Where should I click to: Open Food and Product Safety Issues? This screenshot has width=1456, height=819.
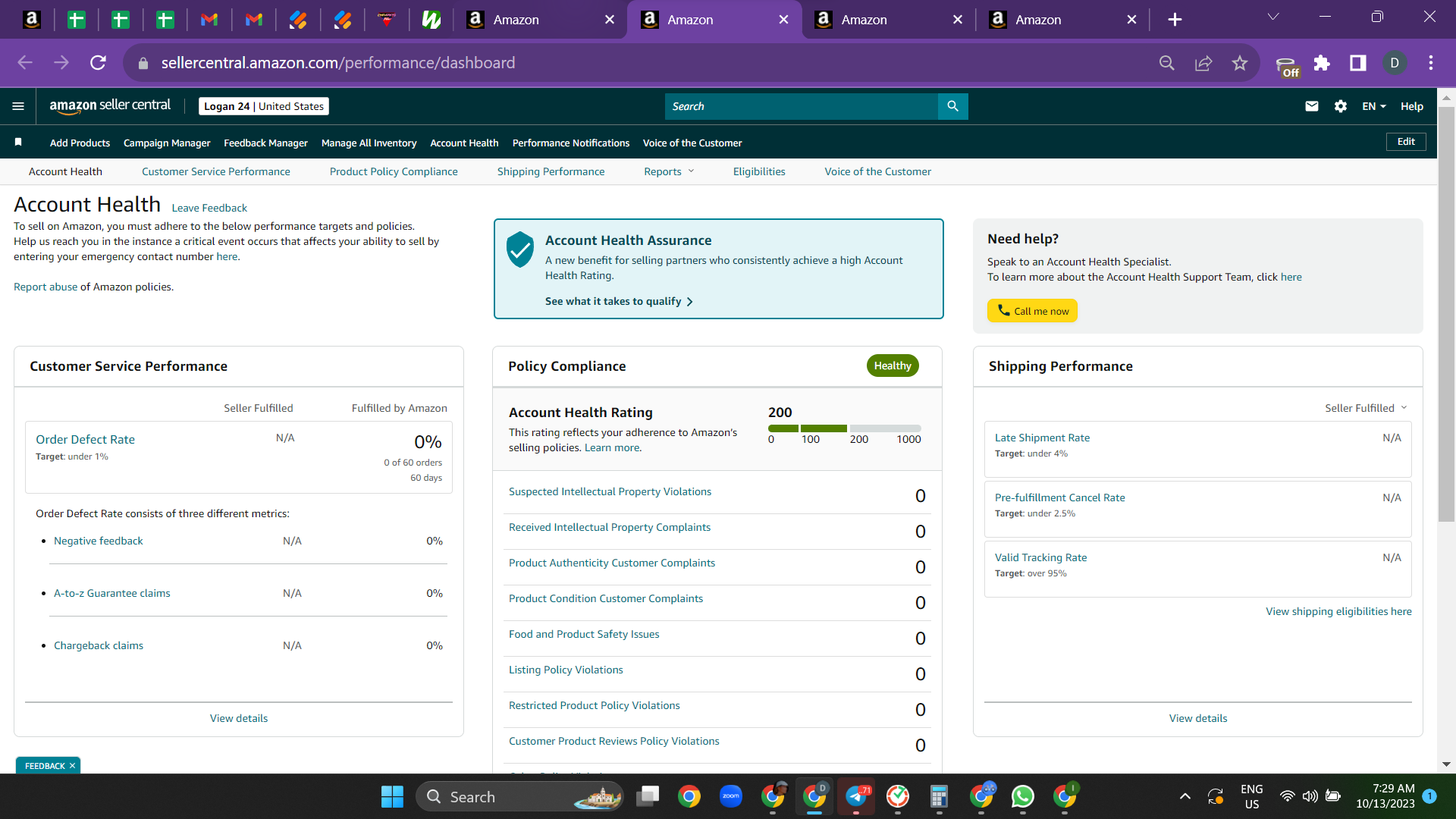click(584, 634)
